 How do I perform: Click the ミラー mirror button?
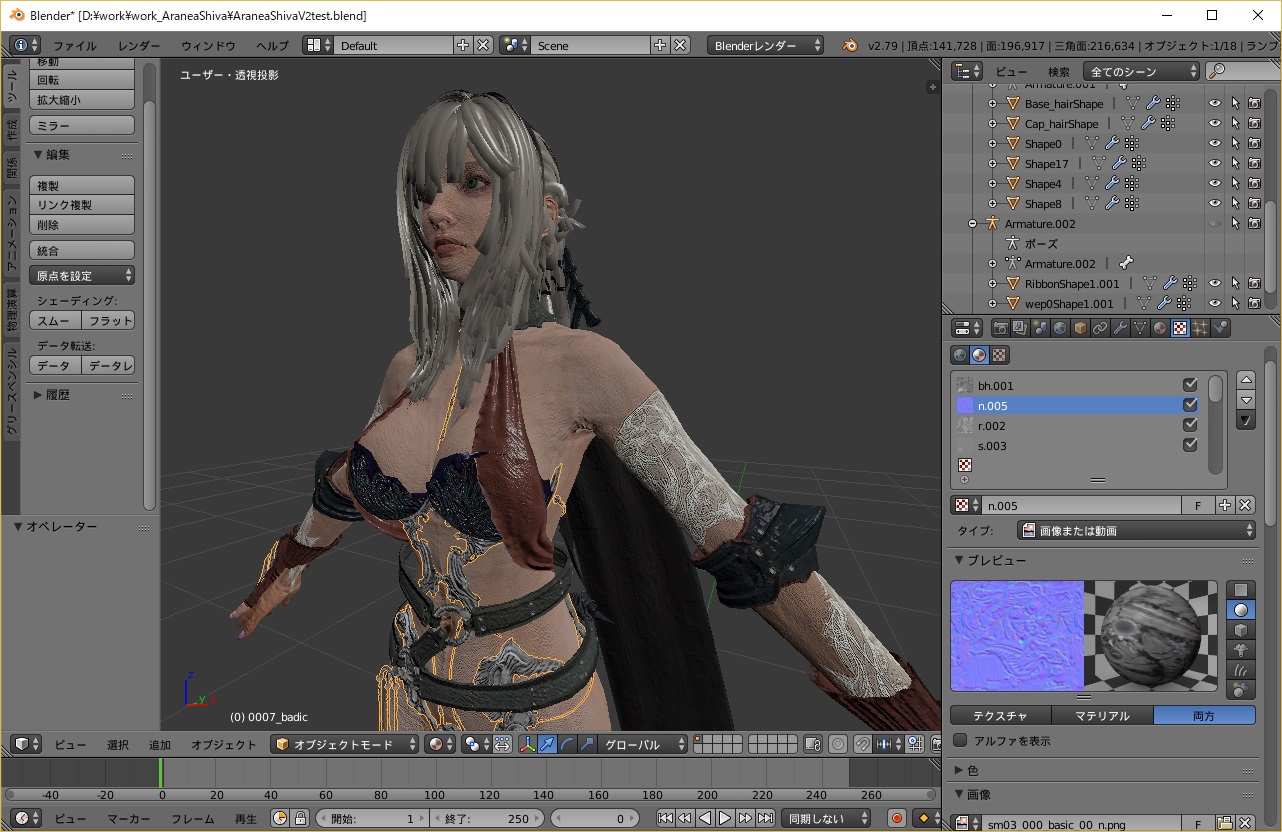click(82, 125)
